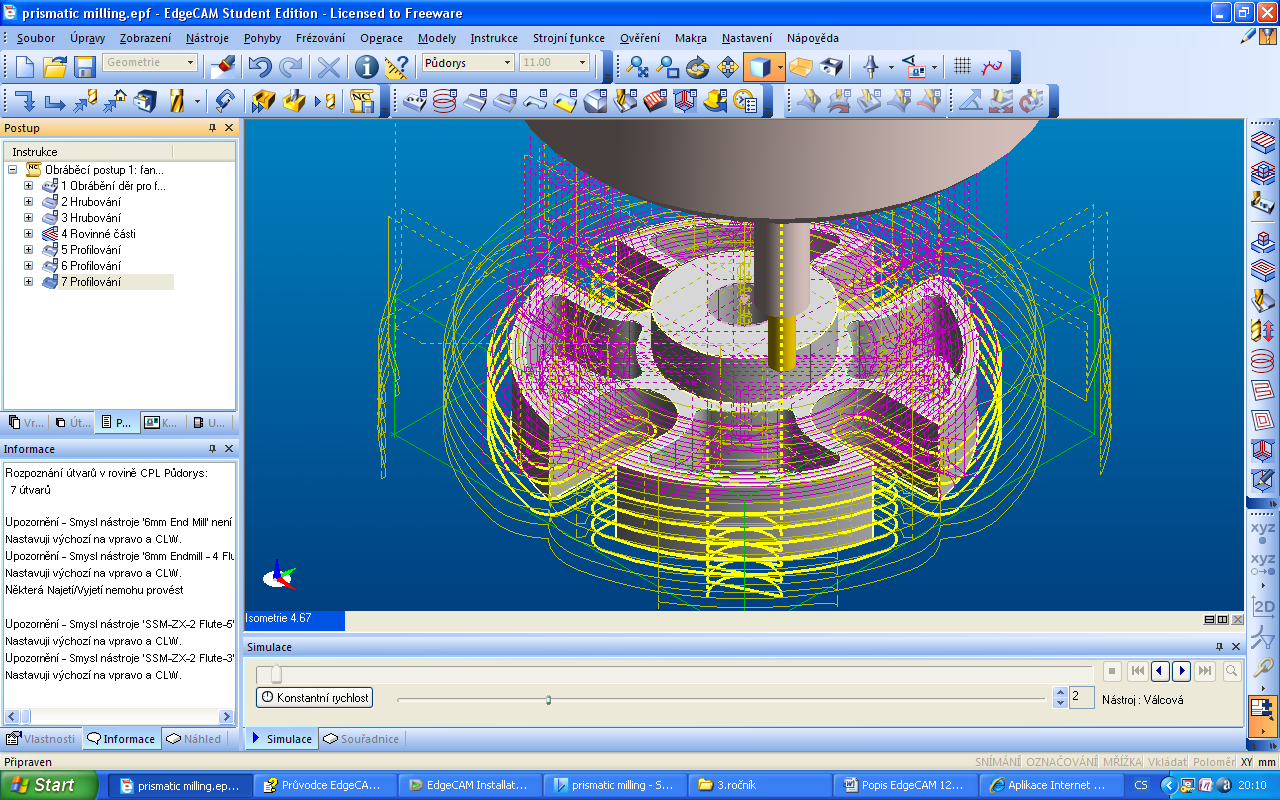Image resolution: width=1280 pixels, height=800 pixels.
Task: Activate the rotate view icon
Action: [697, 67]
